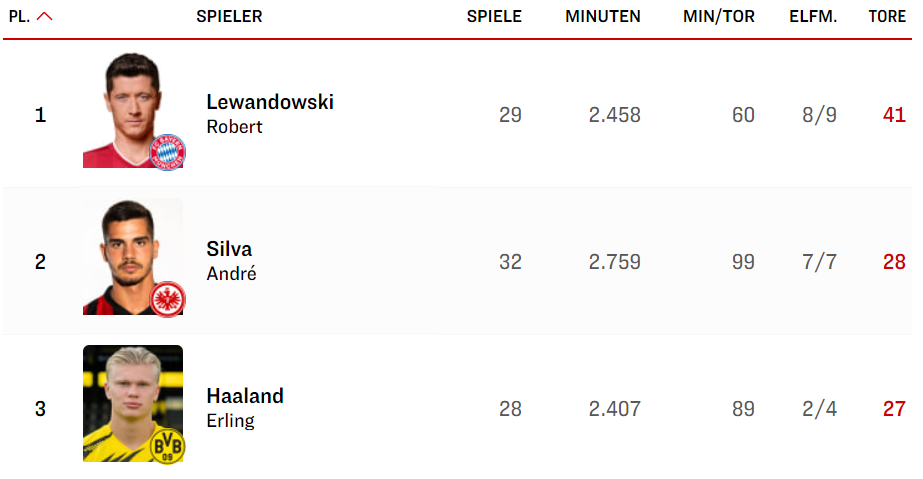Sort by the TORE column header
This screenshot has height=479, width=923.
click(887, 16)
